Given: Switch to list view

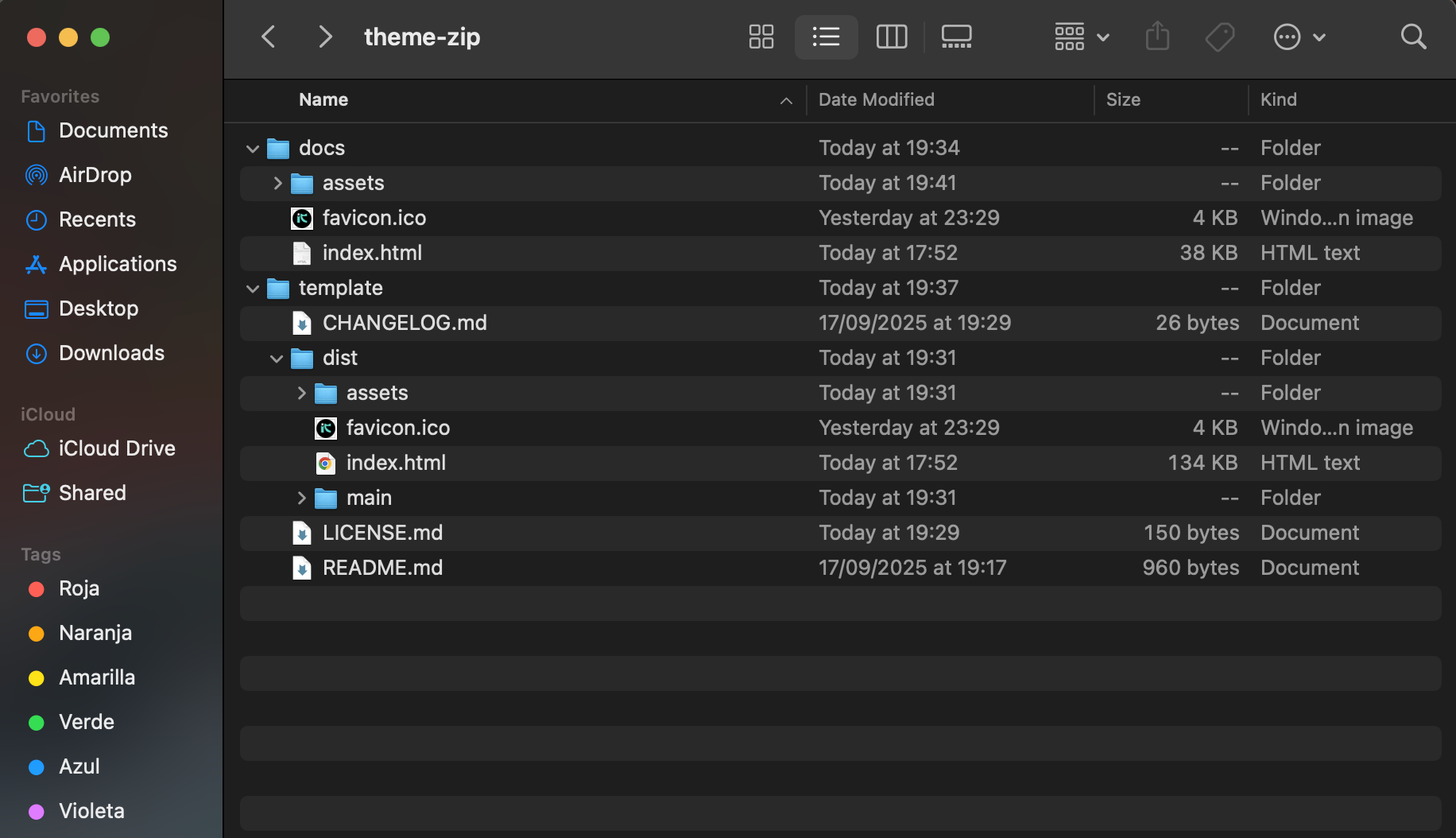Looking at the screenshot, I should coord(826,37).
